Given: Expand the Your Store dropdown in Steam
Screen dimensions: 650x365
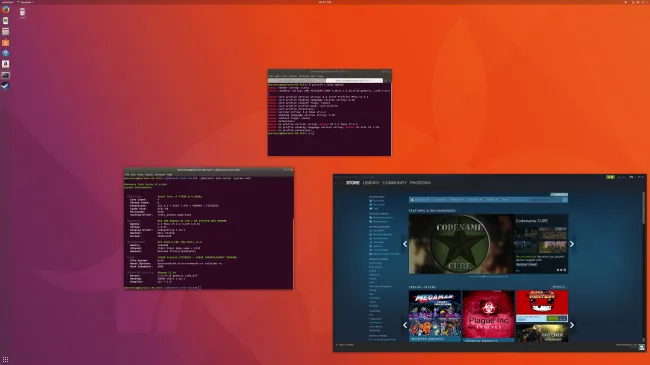Looking at the screenshot, I should tap(421, 200).
